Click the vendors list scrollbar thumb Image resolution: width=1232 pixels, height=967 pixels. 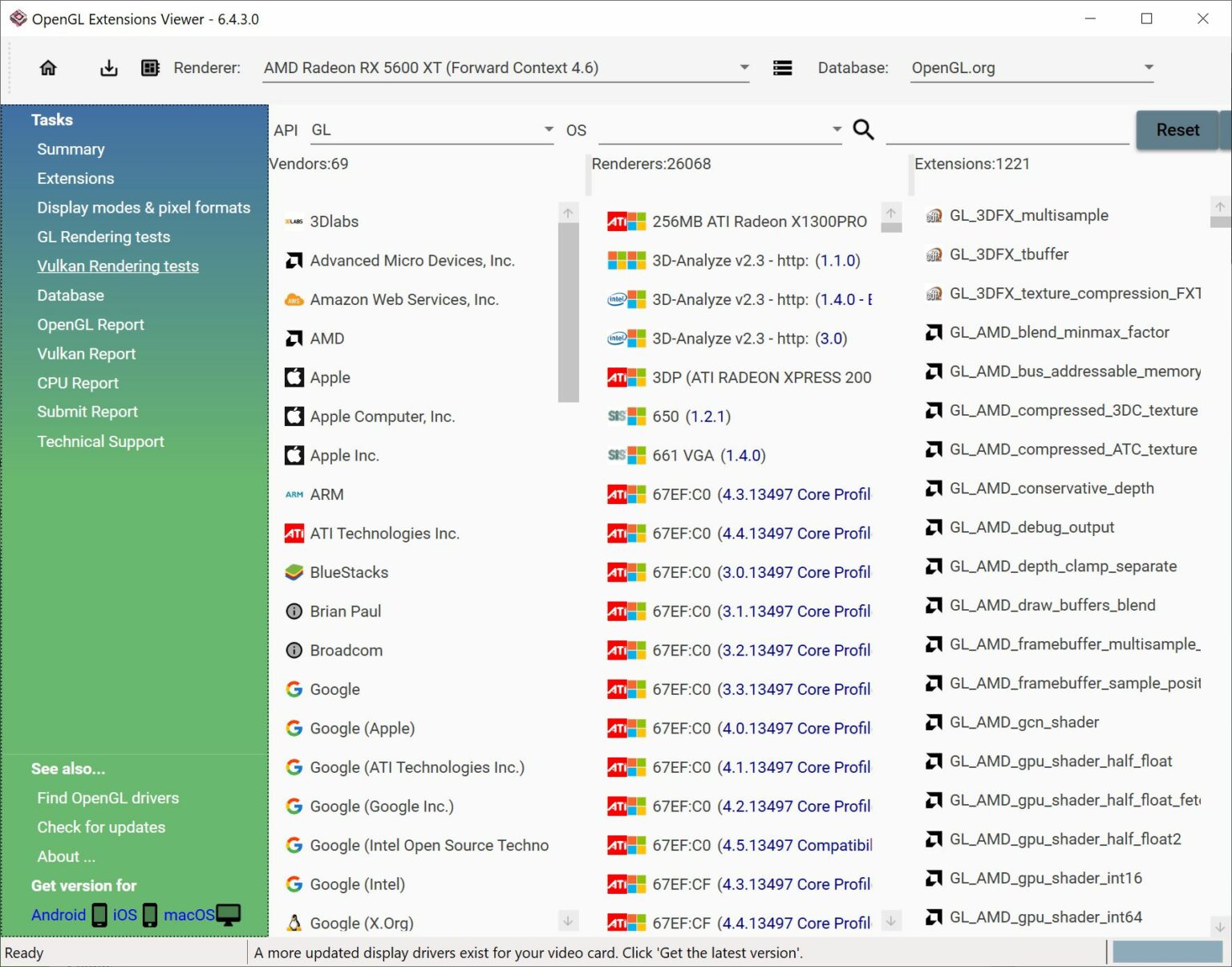tap(568, 311)
